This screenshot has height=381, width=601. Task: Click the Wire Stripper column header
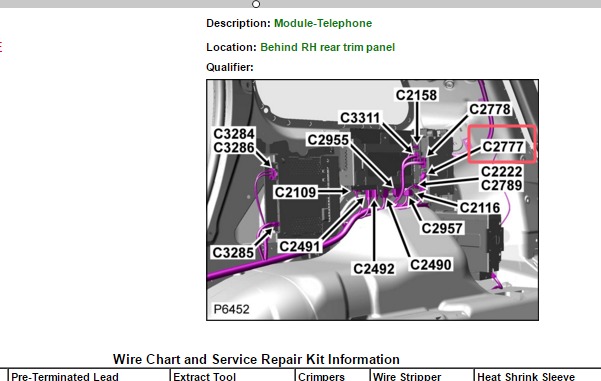point(407,376)
